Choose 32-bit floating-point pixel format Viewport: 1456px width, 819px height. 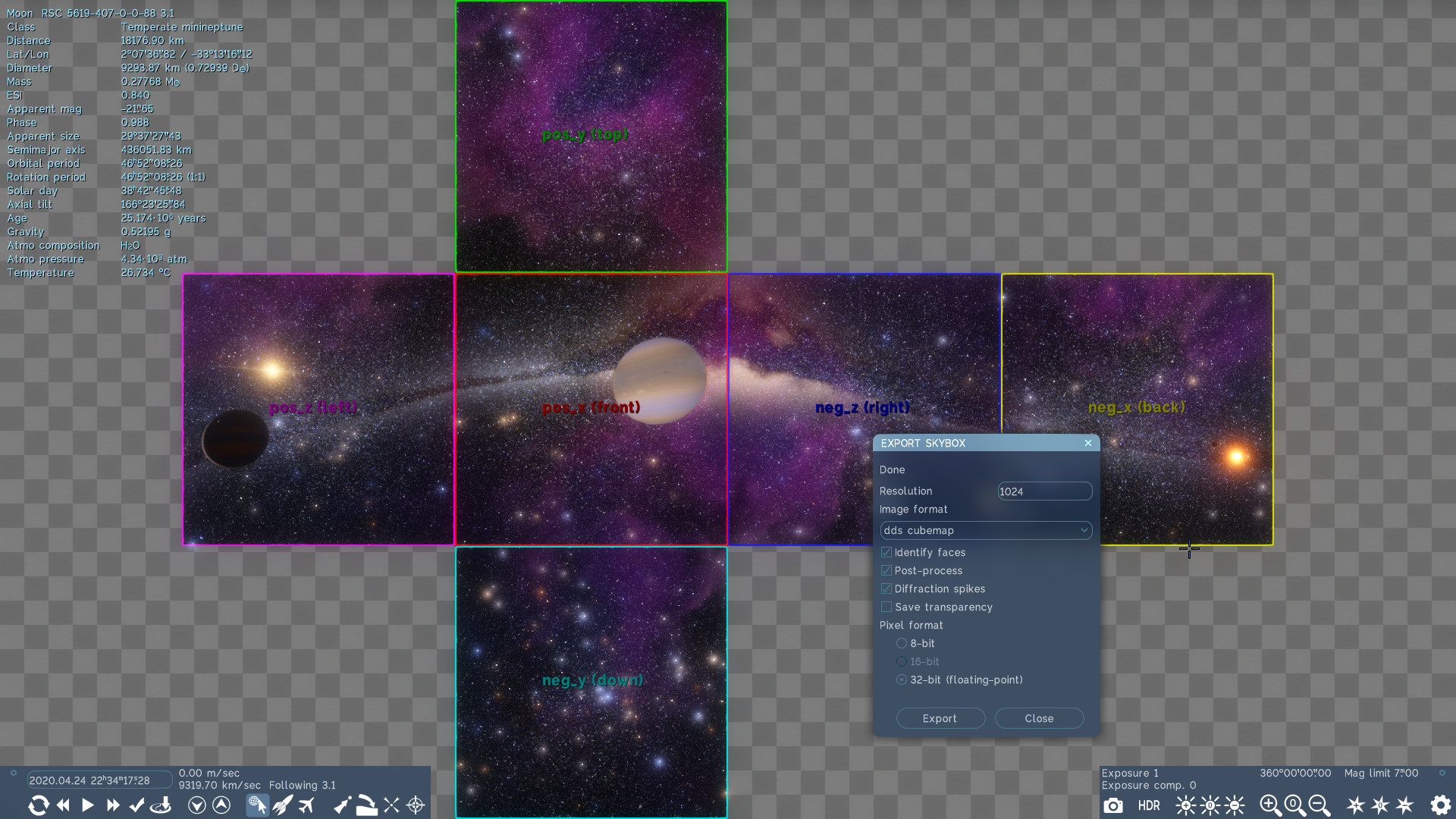point(901,679)
